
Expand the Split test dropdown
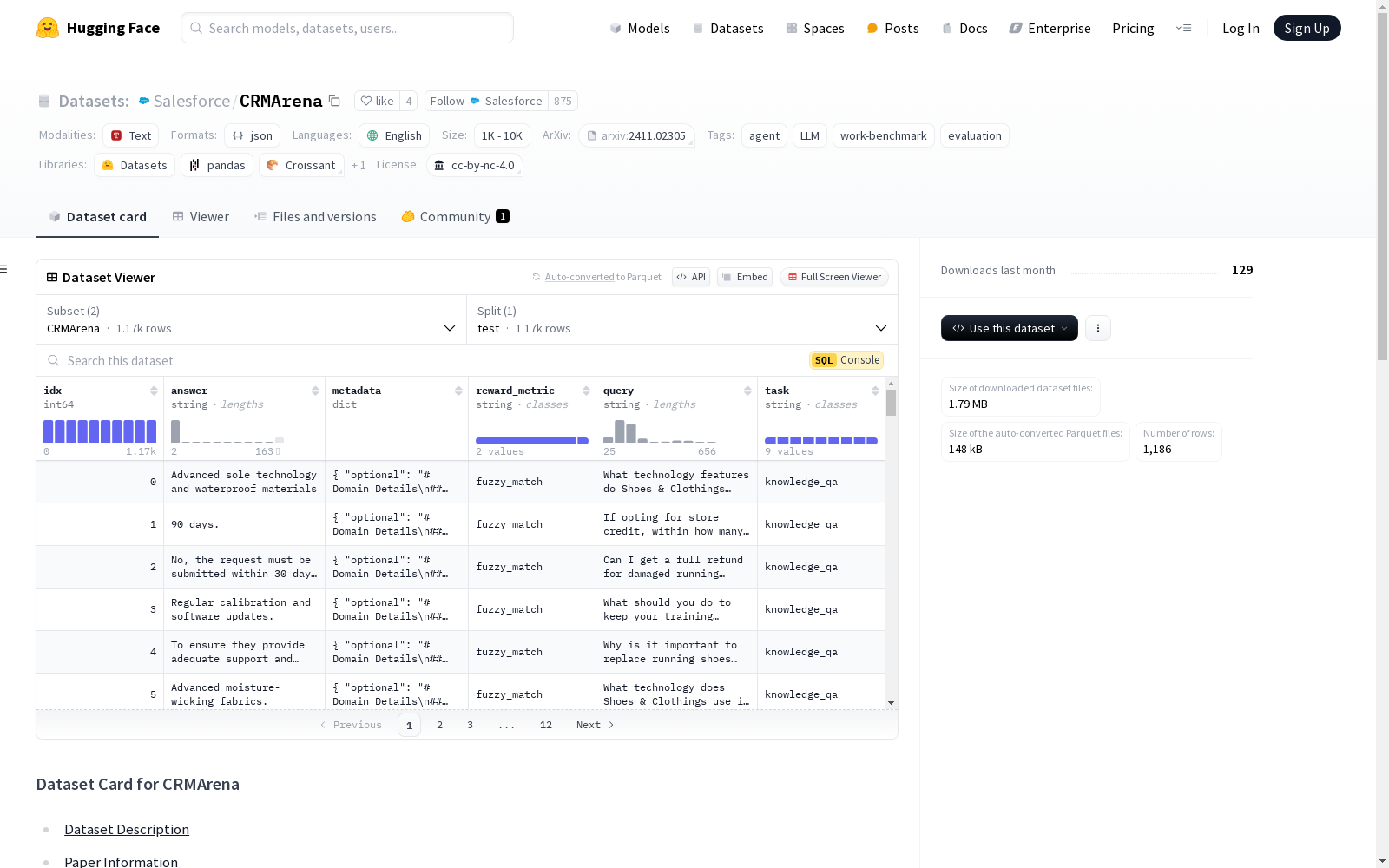(682, 319)
